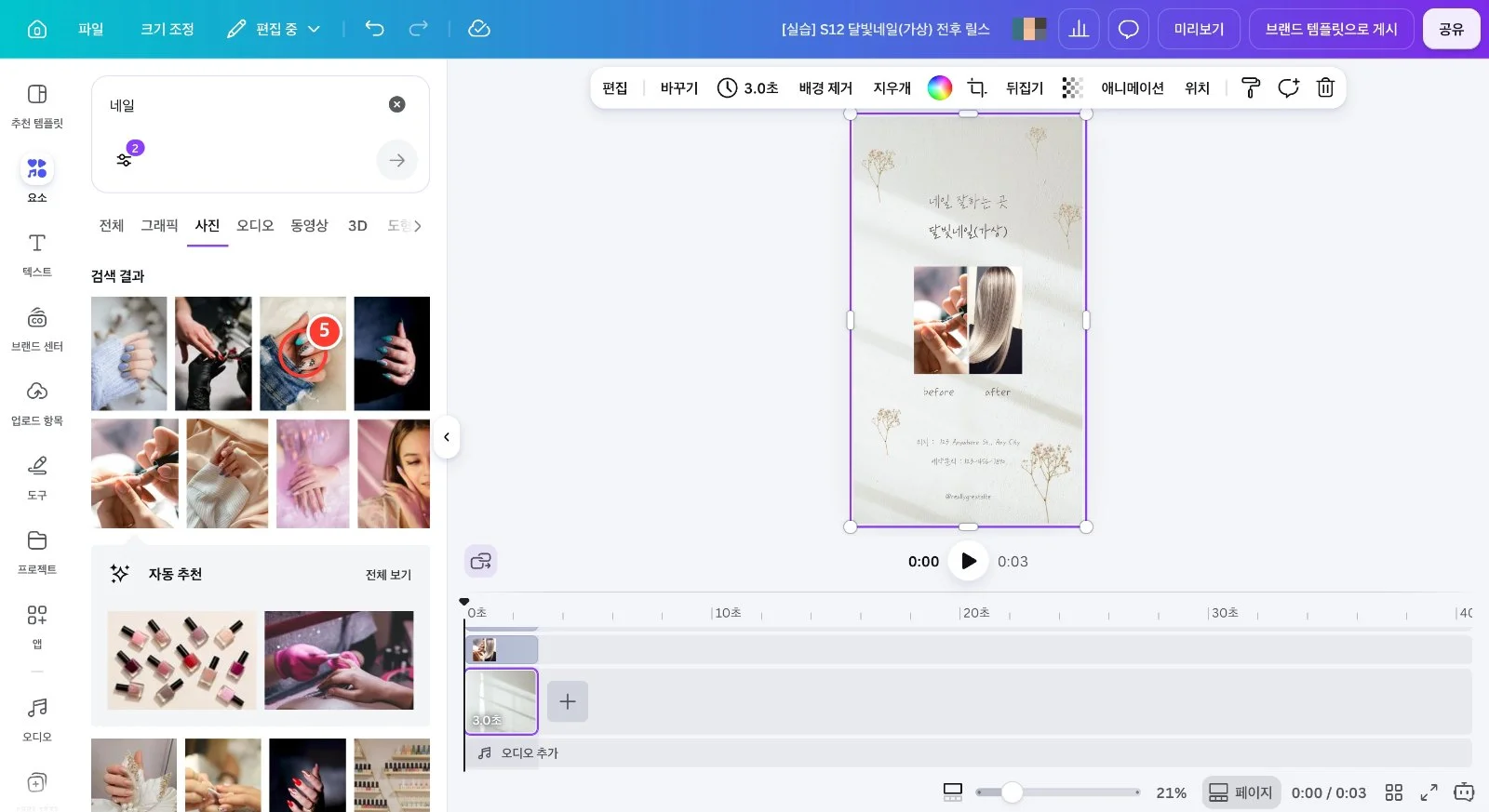
Task: Open the 업로드 항목 uploads panel
Action: click(37, 403)
